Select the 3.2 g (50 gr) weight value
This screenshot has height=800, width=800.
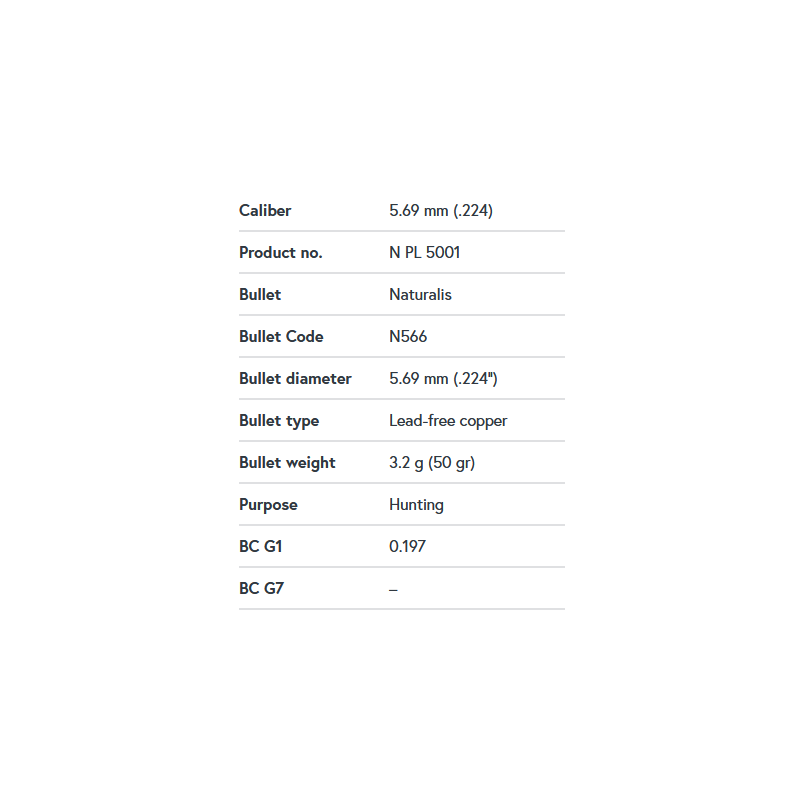point(432,463)
